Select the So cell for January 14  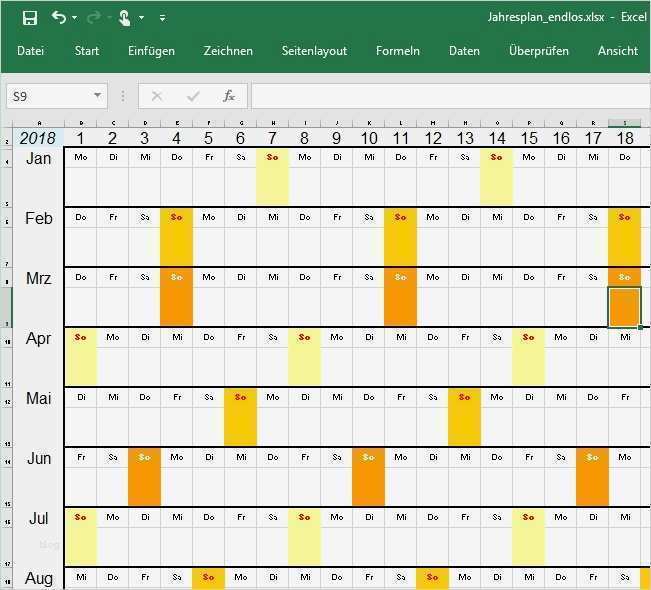click(497, 157)
